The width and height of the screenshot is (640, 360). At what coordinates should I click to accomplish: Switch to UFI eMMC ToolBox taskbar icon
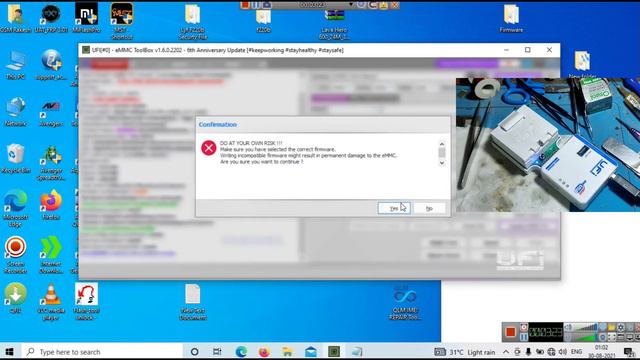pyautogui.click(x=334, y=352)
